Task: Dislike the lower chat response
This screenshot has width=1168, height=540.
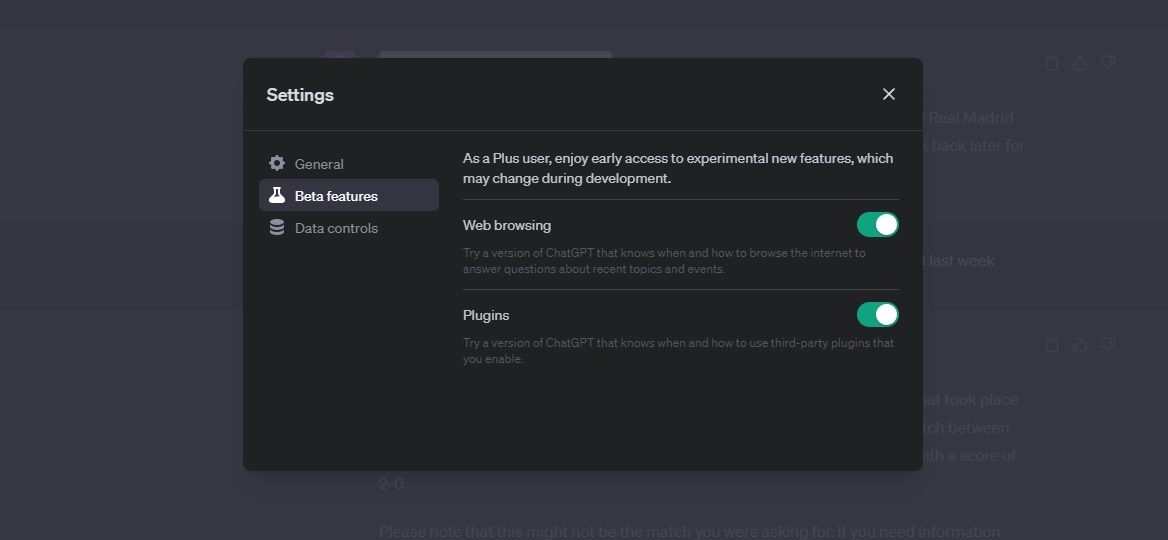Action: tap(1107, 345)
